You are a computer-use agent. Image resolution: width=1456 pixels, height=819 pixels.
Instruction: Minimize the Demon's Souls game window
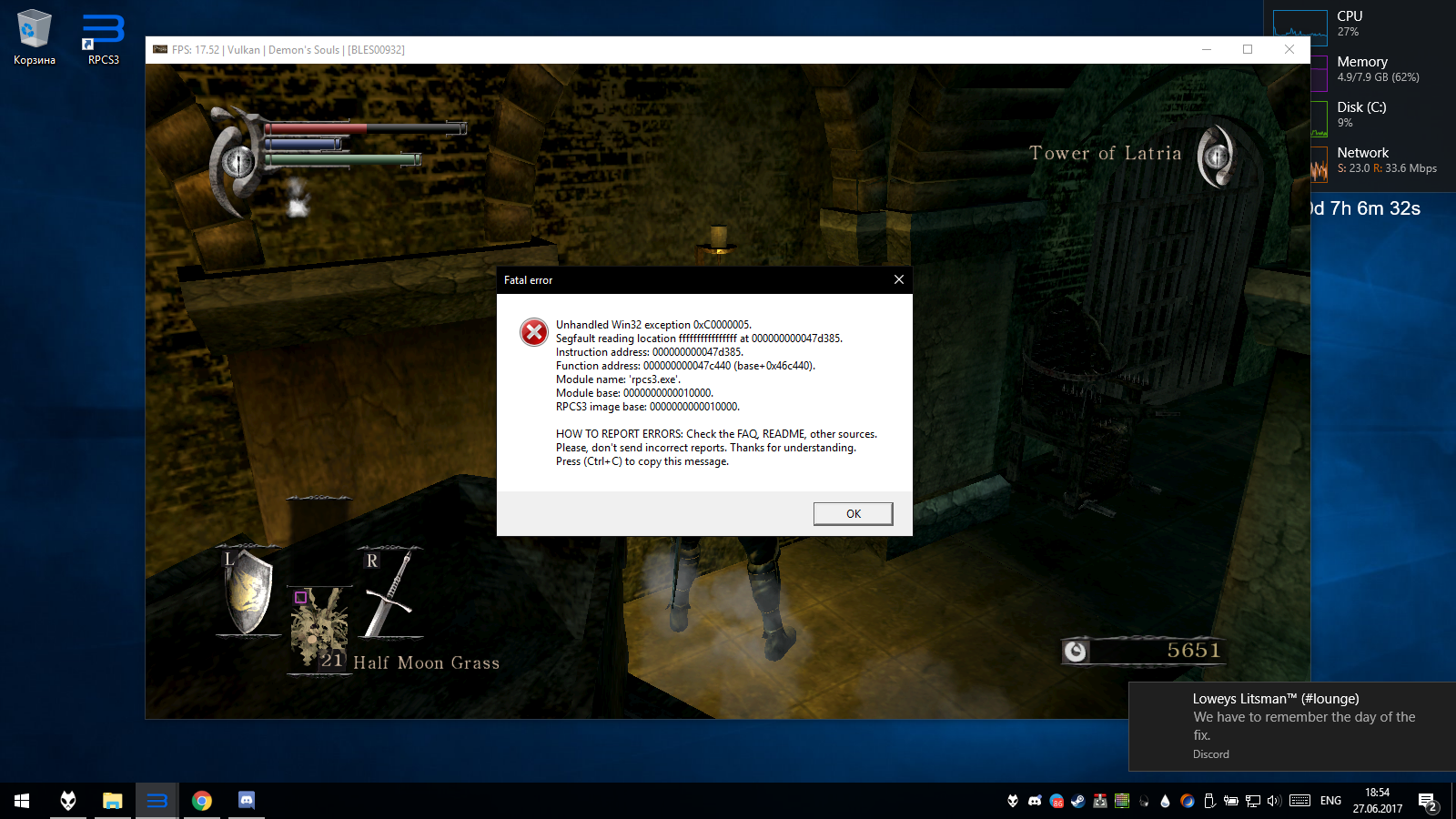pyautogui.click(x=1206, y=49)
